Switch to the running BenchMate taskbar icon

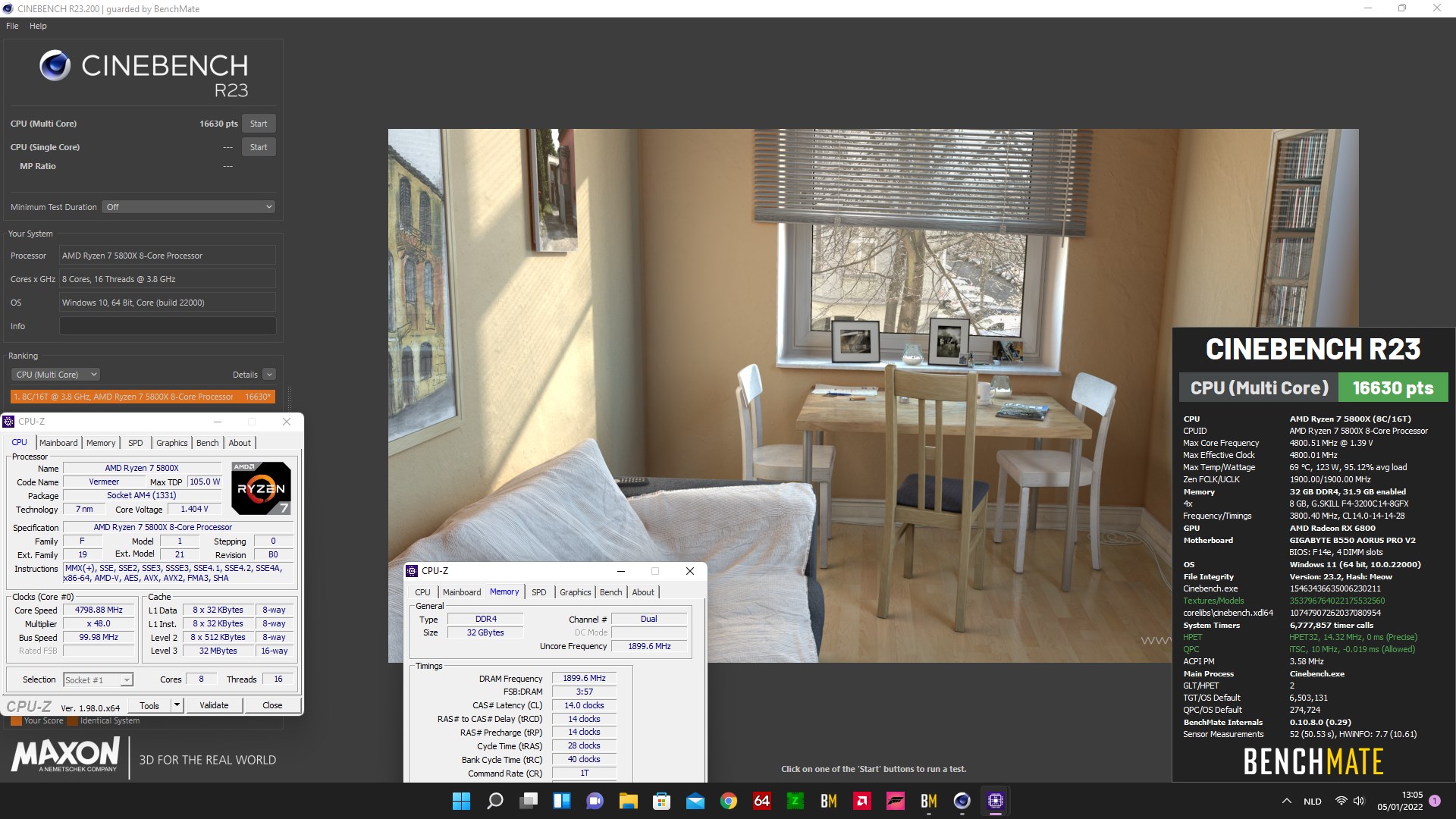pos(928,801)
